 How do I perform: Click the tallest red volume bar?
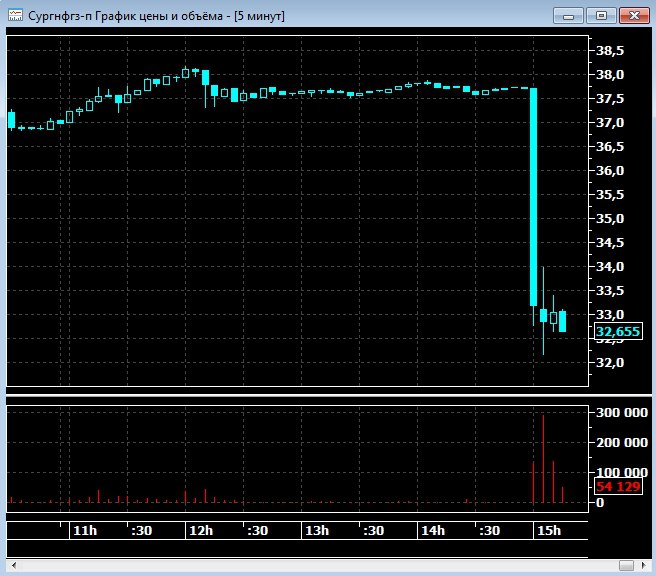tap(543, 460)
